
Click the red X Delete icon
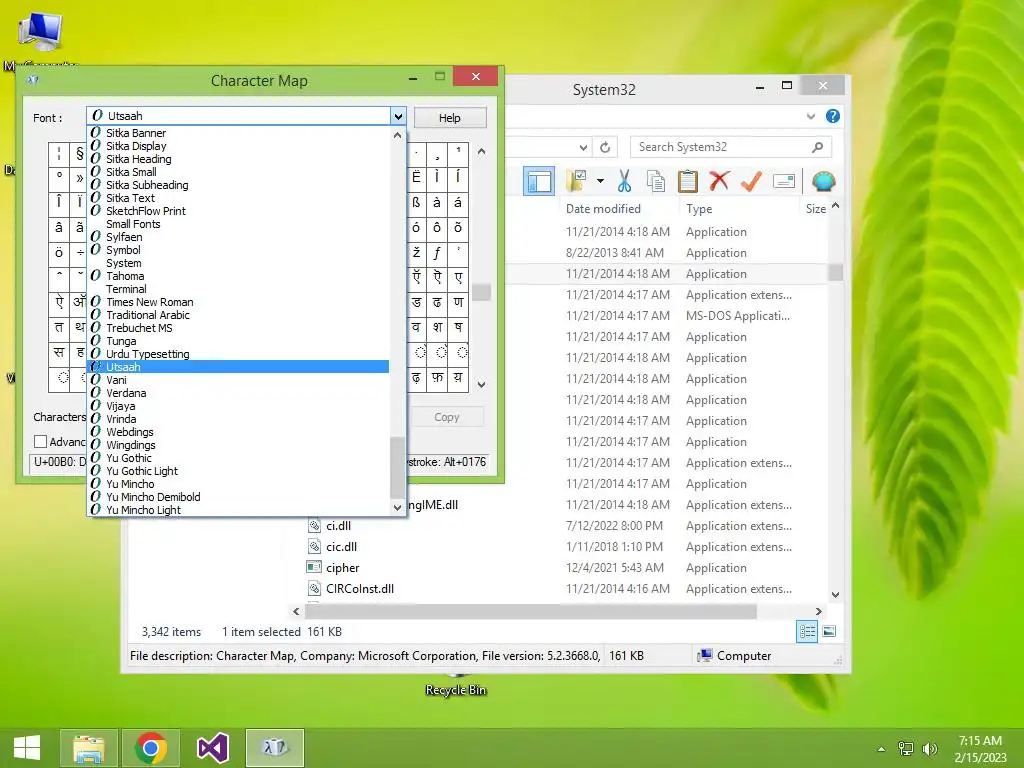pos(720,181)
